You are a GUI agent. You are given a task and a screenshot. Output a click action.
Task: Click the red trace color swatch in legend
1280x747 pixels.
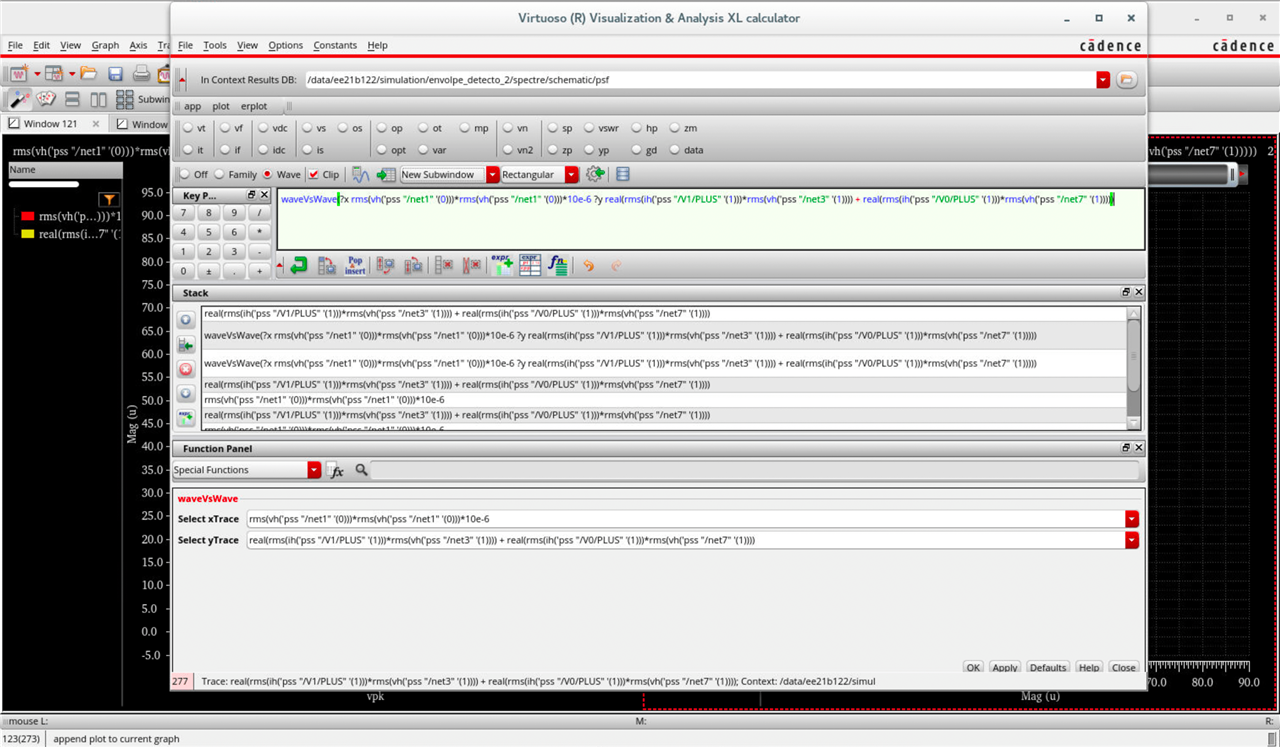tap(28, 216)
